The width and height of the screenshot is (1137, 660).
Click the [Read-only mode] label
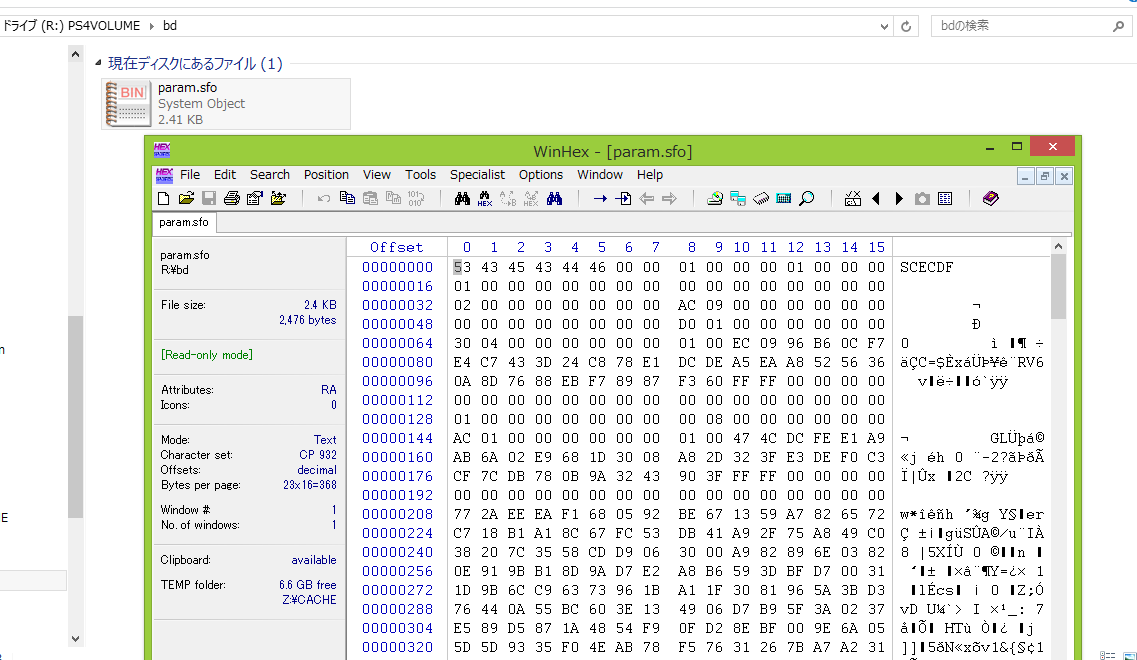pyautogui.click(x=207, y=355)
